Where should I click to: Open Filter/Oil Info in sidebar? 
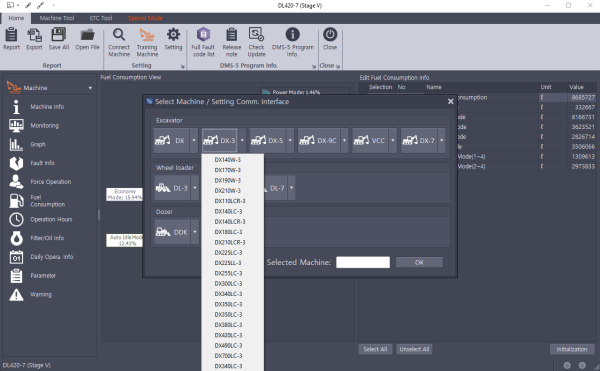[47, 238]
